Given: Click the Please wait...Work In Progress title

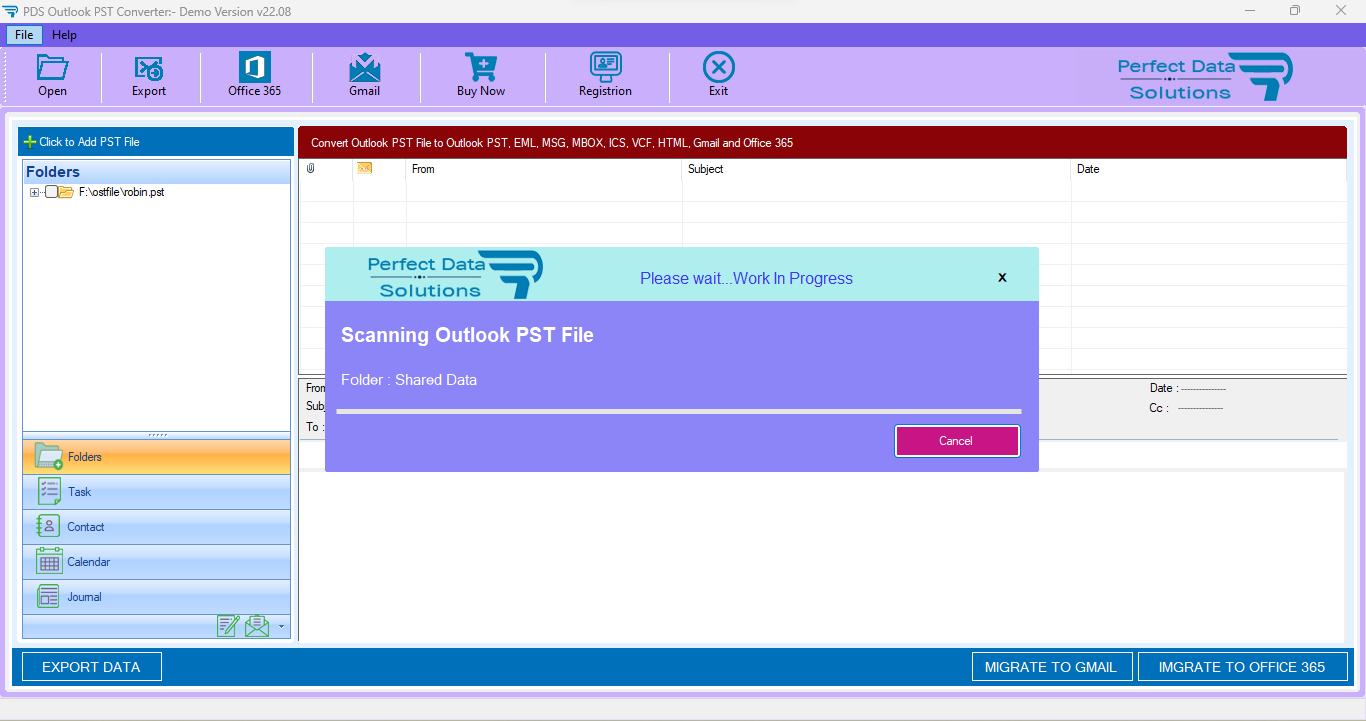Looking at the screenshot, I should [x=746, y=278].
